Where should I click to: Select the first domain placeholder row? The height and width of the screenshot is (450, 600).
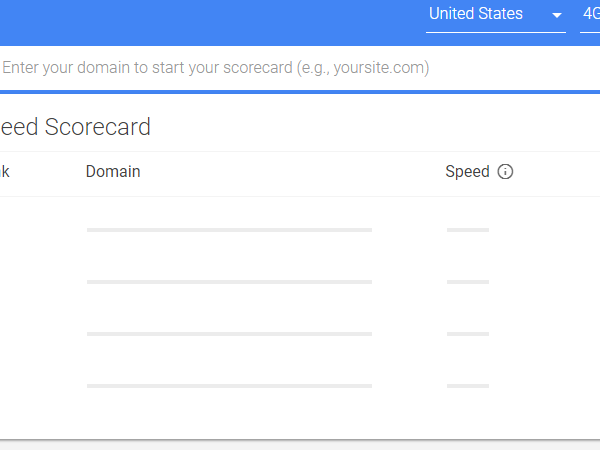point(229,230)
